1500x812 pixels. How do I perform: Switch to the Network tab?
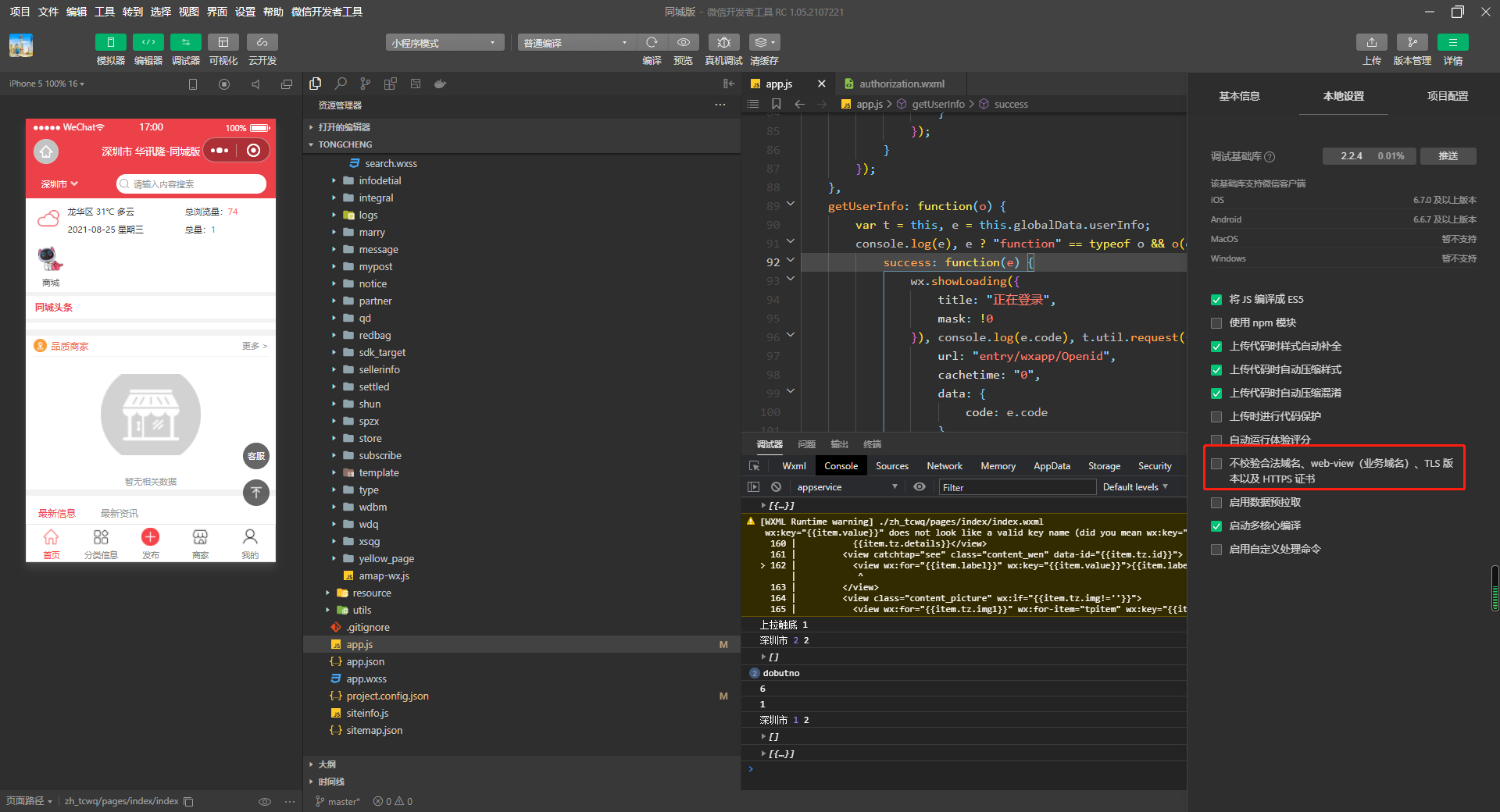pos(944,466)
